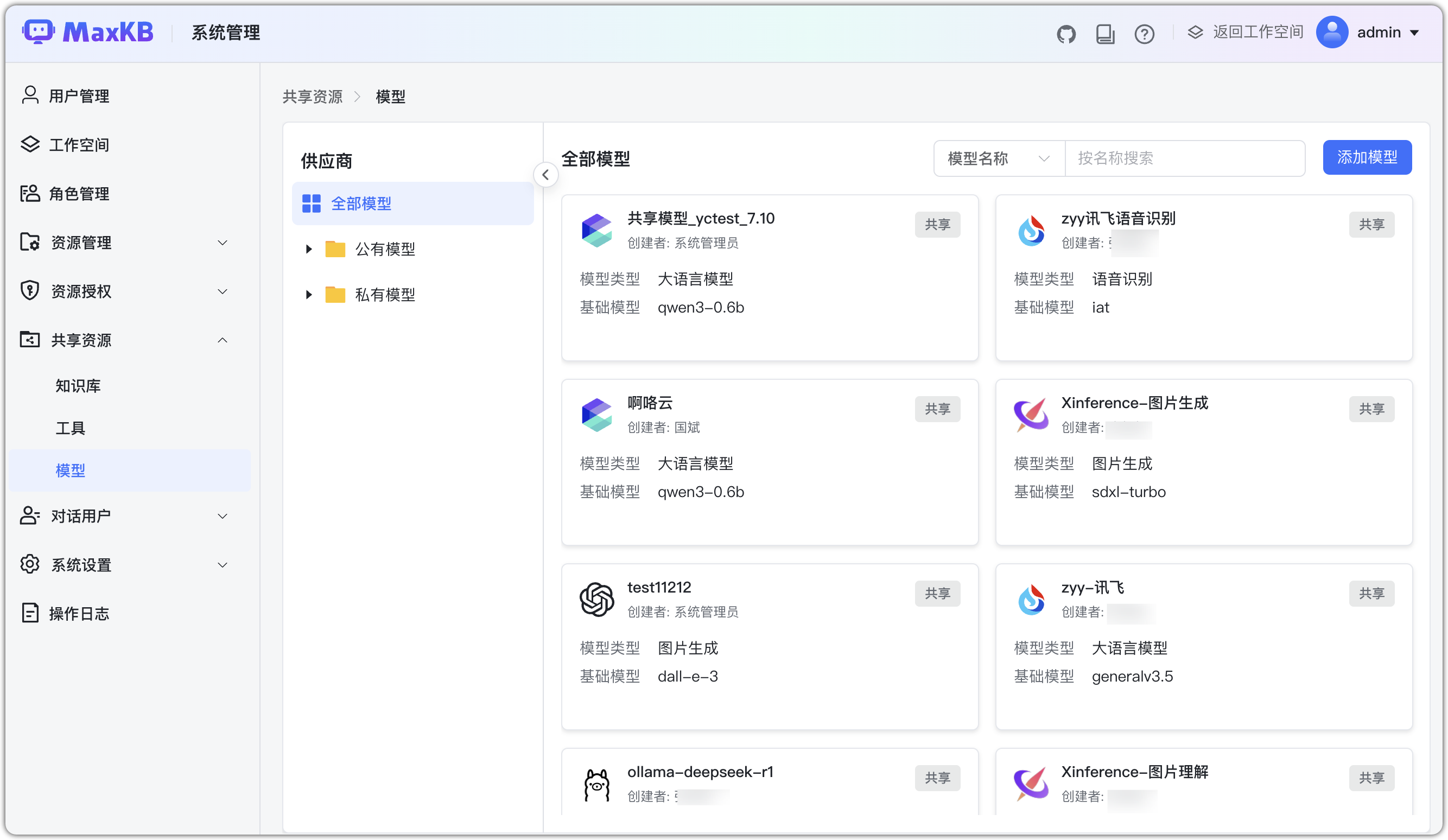Open 知识库 under shared resources

pos(78,385)
